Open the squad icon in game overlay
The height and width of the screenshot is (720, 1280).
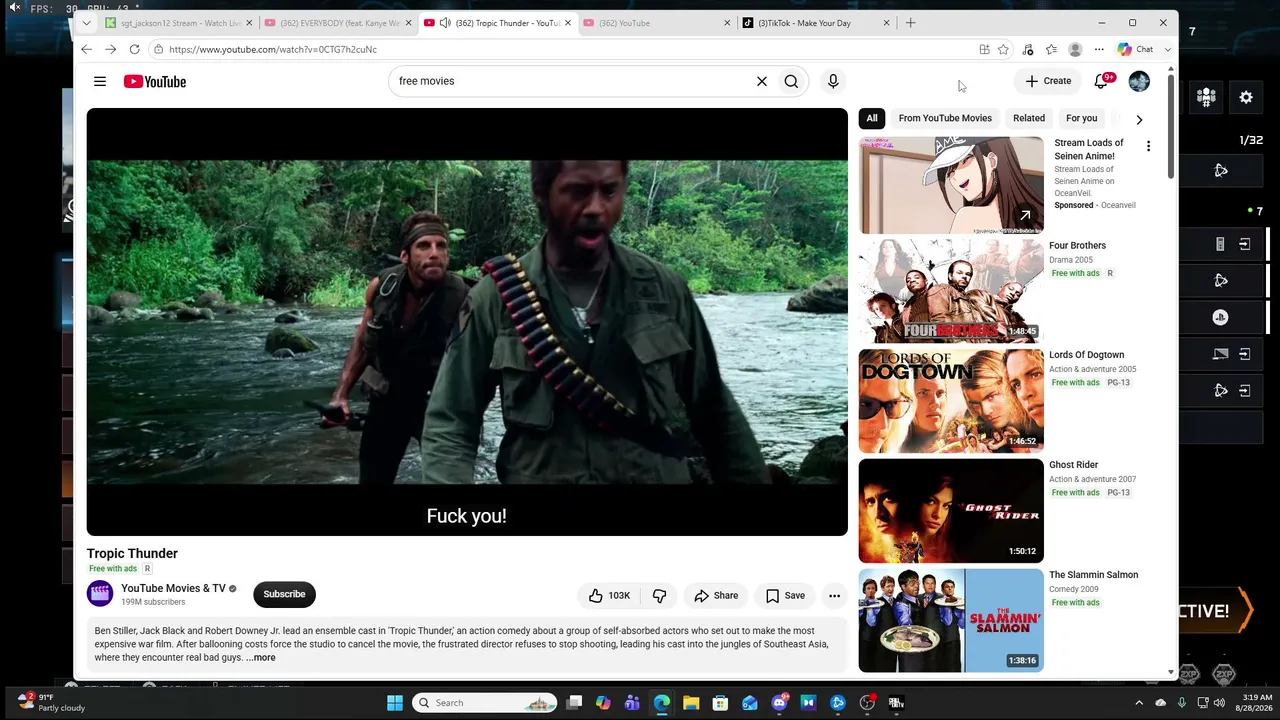click(1206, 97)
